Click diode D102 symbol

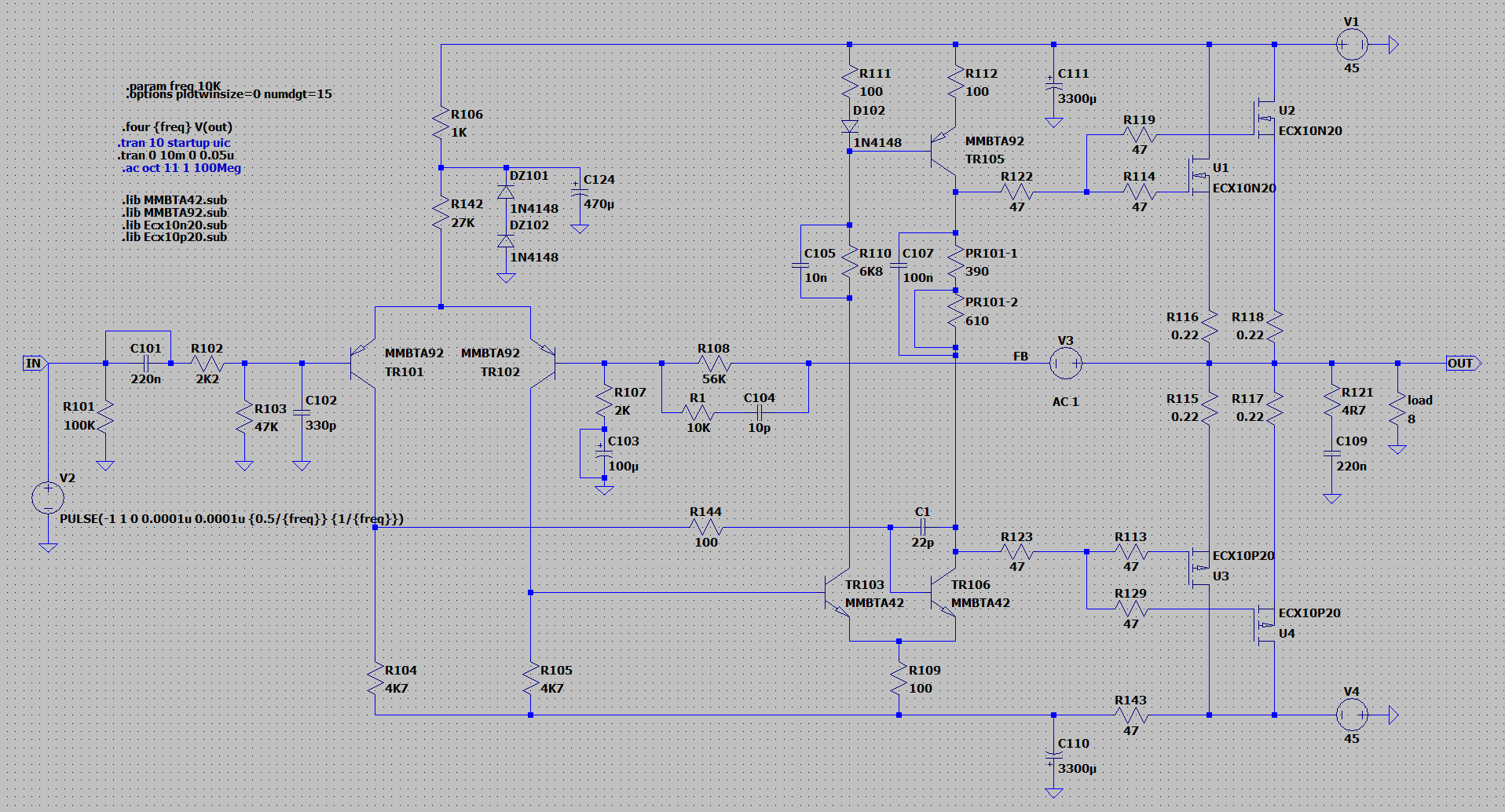pos(849,126)
